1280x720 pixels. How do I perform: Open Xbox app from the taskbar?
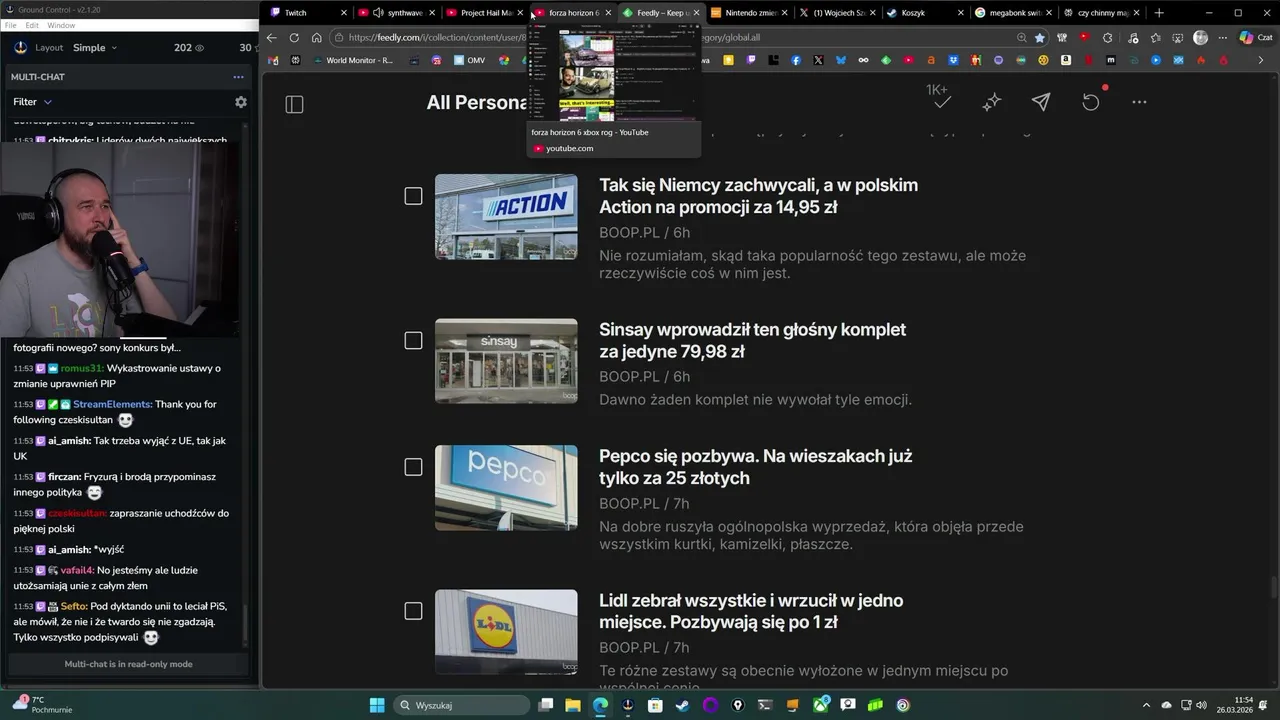[x=820, y=705]
